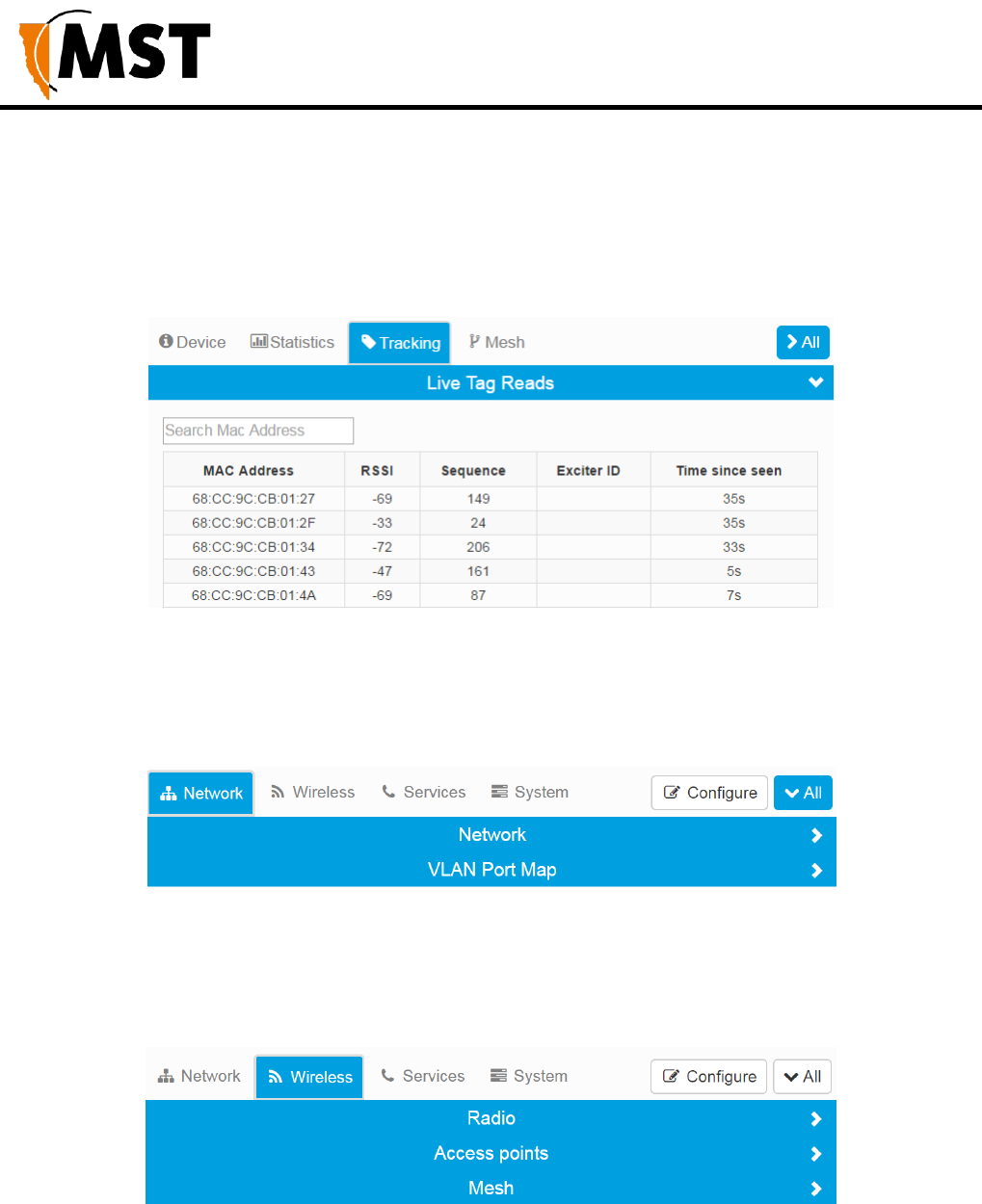This screenshot has height=1204, width=982.
Task: Click sequence value 206
Action: (x=479, y=547)
